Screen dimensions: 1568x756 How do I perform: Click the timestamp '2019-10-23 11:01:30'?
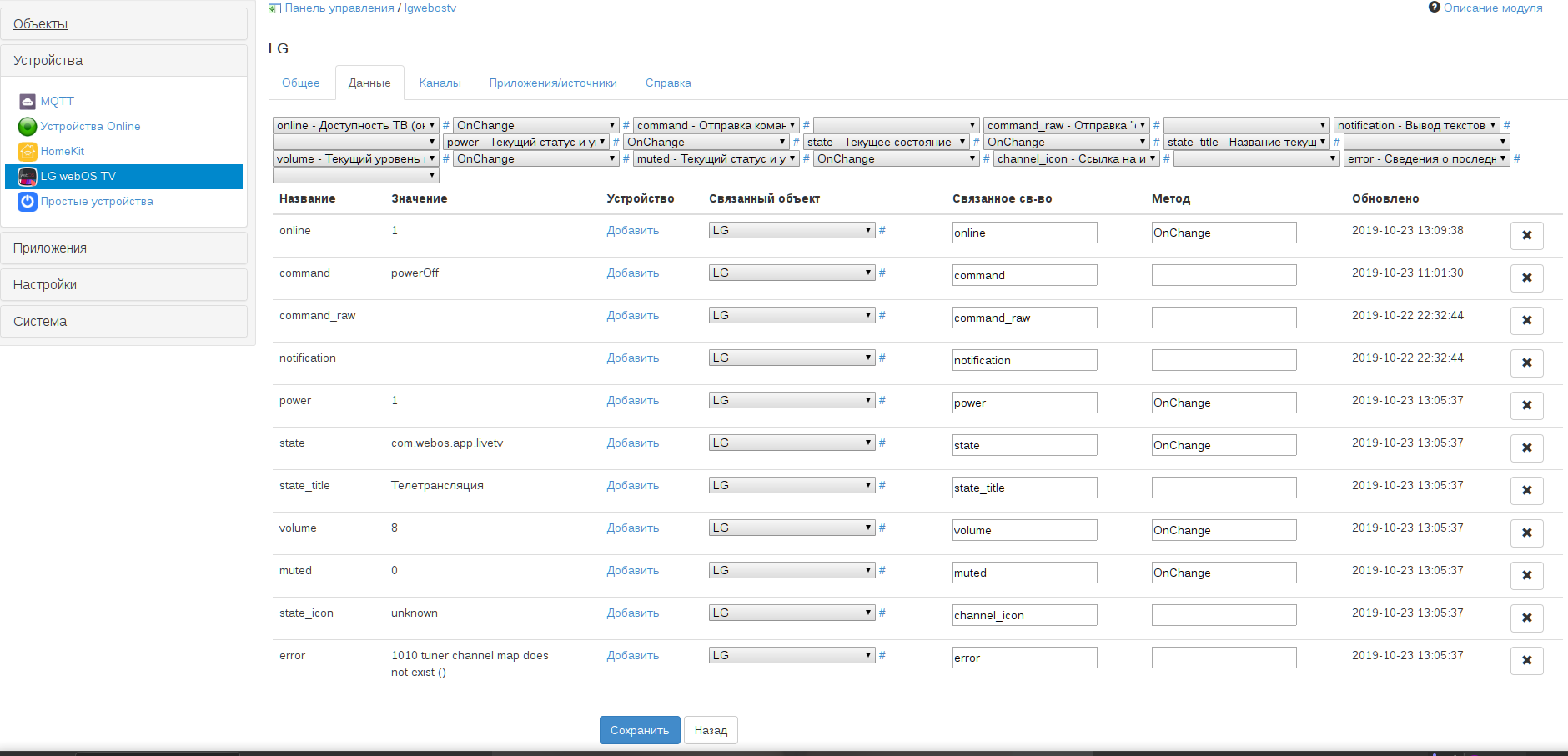1408,273
